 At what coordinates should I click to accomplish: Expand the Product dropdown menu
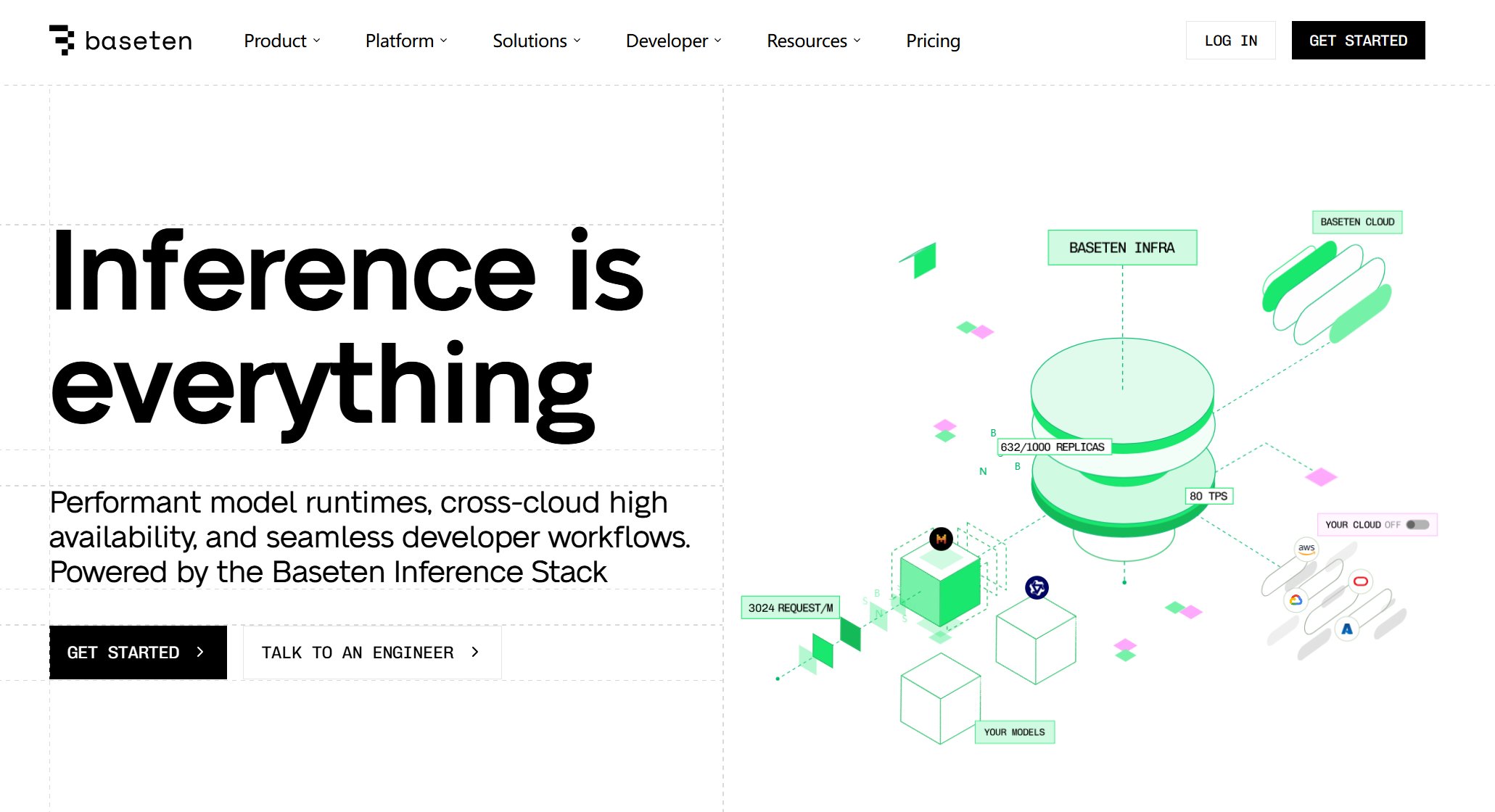coord(281,41)
